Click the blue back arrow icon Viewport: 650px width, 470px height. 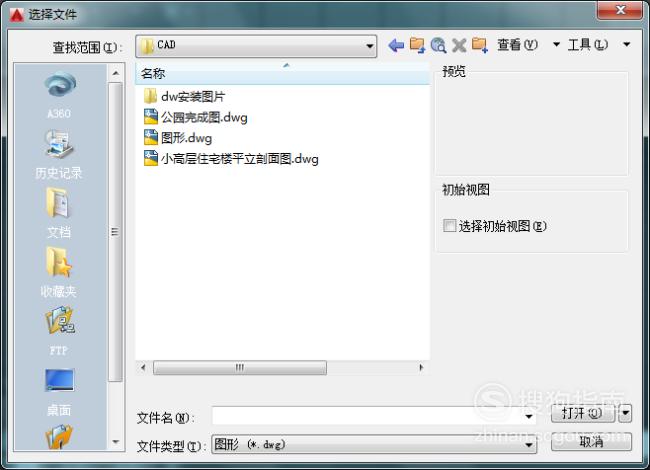tap(396, 45)
